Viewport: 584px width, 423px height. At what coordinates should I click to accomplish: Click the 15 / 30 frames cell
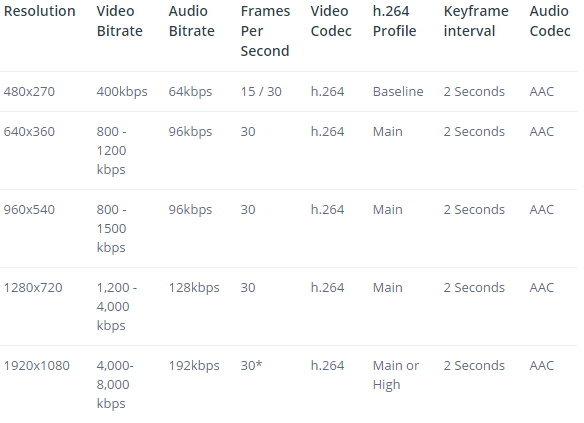(261, 92)
